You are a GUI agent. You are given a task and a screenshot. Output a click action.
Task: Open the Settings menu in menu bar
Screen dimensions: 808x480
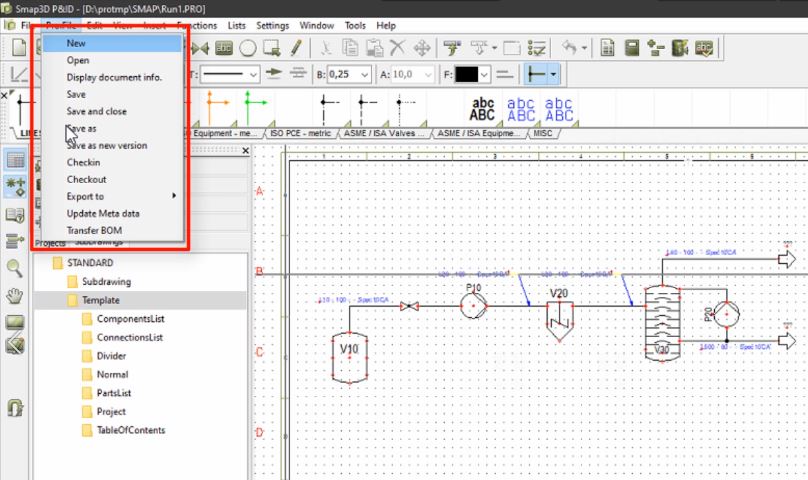click(272, 25)
